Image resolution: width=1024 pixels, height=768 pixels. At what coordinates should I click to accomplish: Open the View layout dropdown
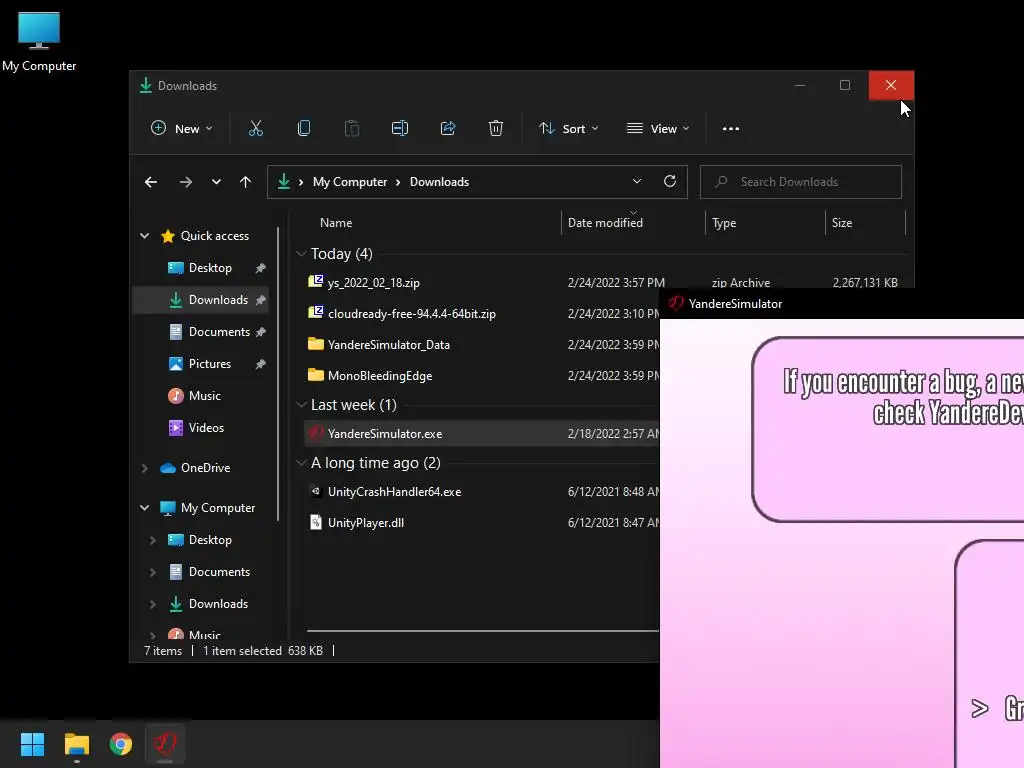[658, 129]
